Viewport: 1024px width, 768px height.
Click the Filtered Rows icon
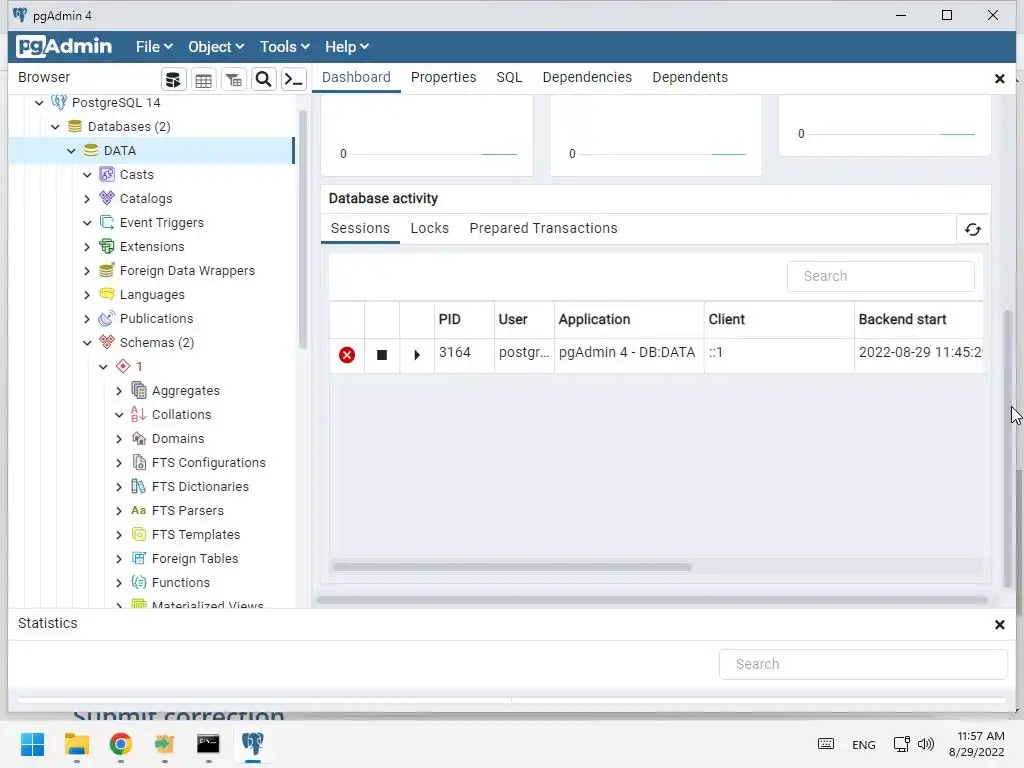[234, 80]
